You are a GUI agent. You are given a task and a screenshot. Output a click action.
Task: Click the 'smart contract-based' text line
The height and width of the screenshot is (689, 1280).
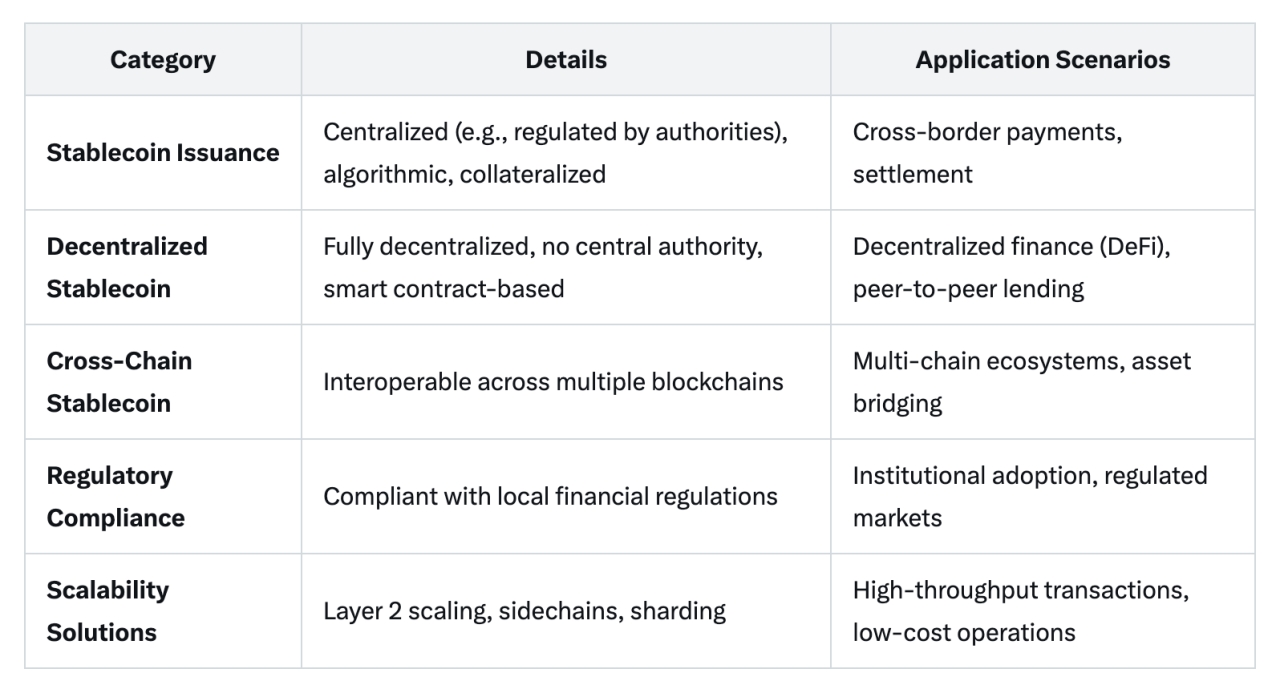443,289
